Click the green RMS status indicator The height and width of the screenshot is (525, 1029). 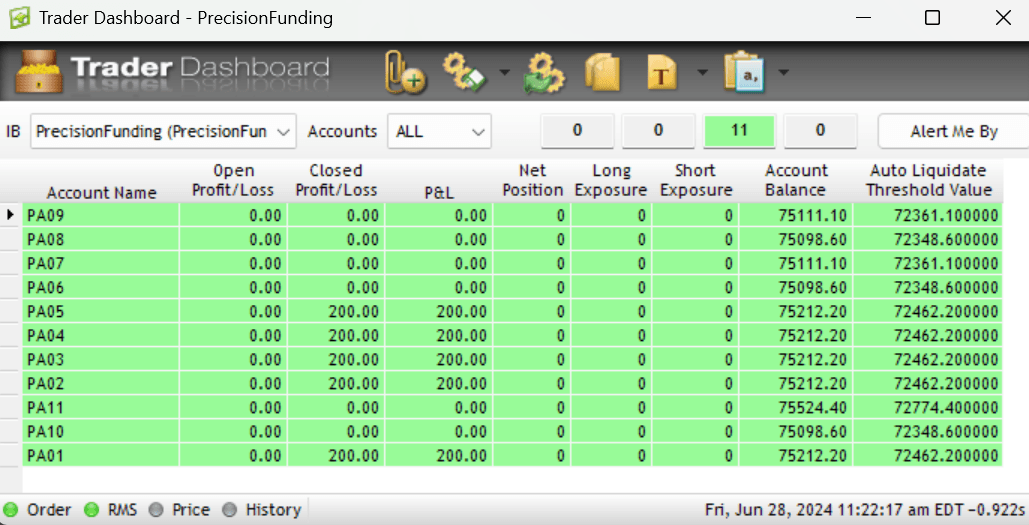pyautogui.click(x=92, y=510)
